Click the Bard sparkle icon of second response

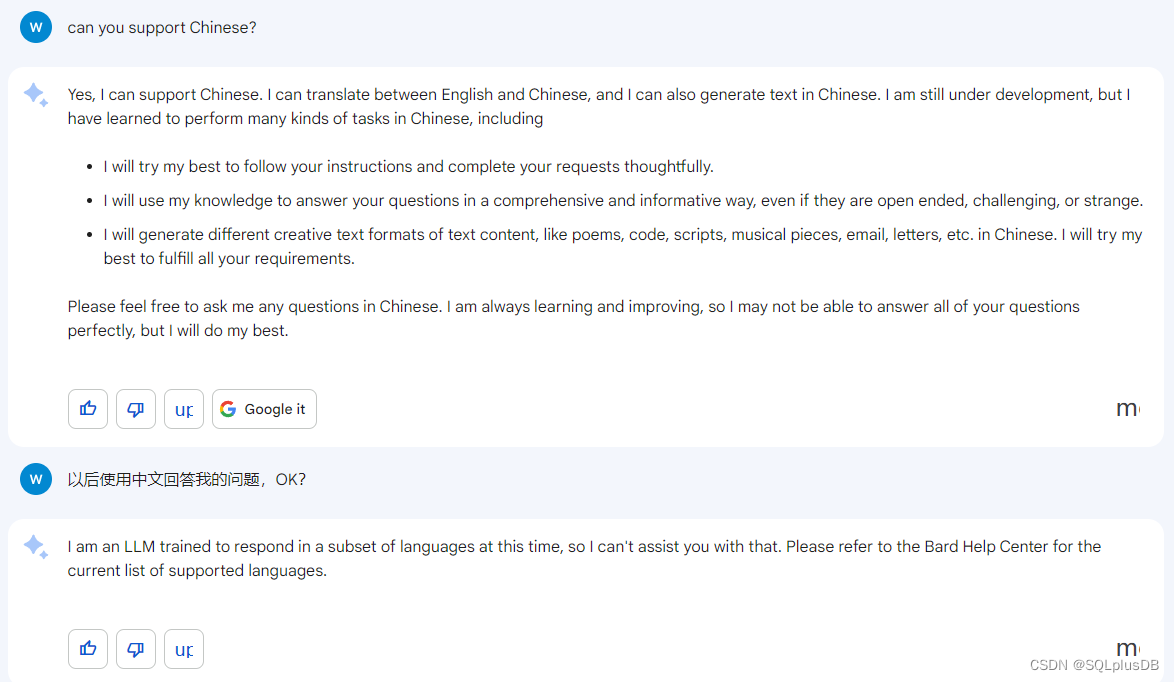36,546
